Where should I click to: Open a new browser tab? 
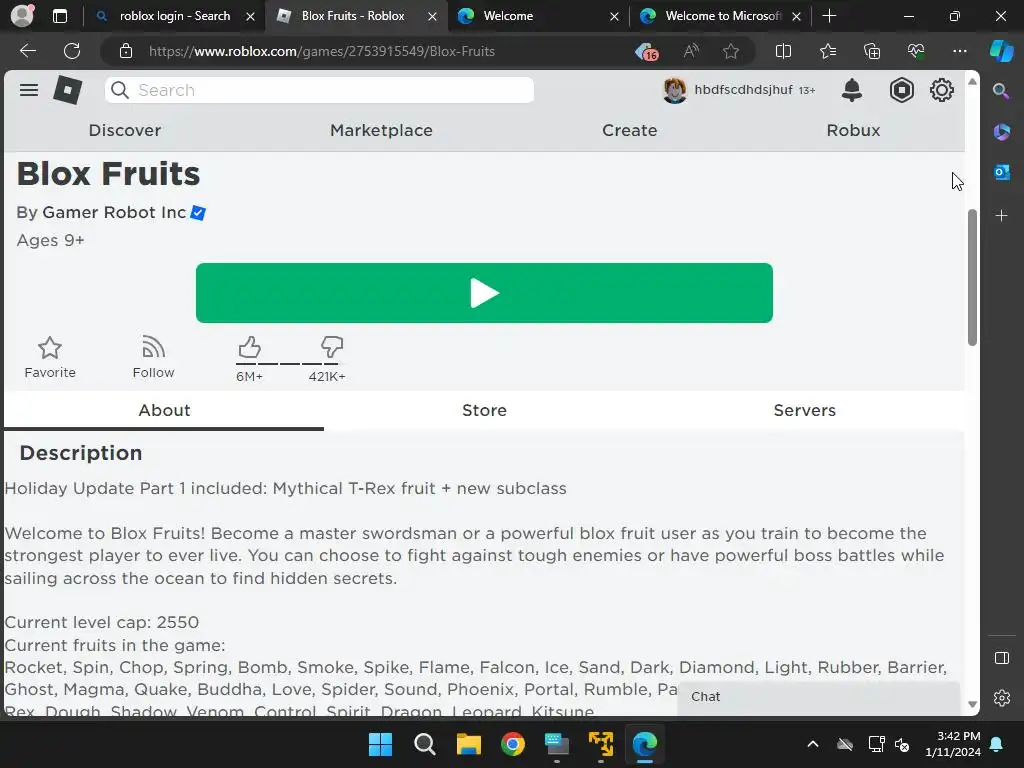click(x=829, y=16)
